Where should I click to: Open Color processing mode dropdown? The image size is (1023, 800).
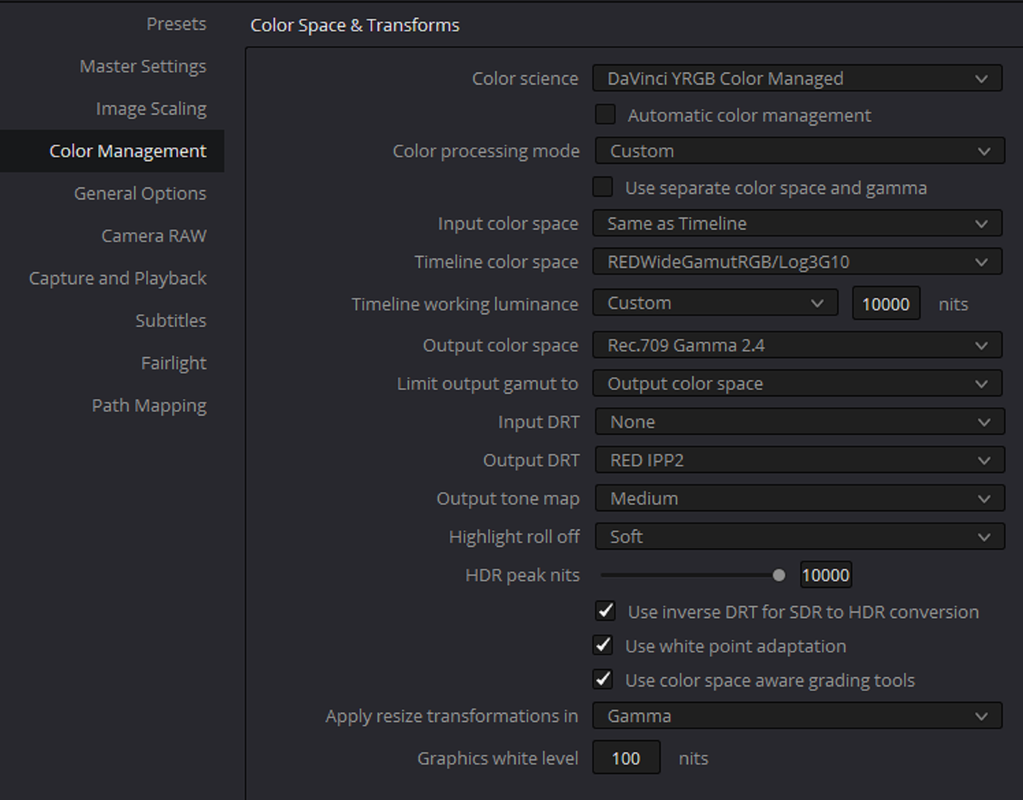pyautogui.click(x=800, y=151)
